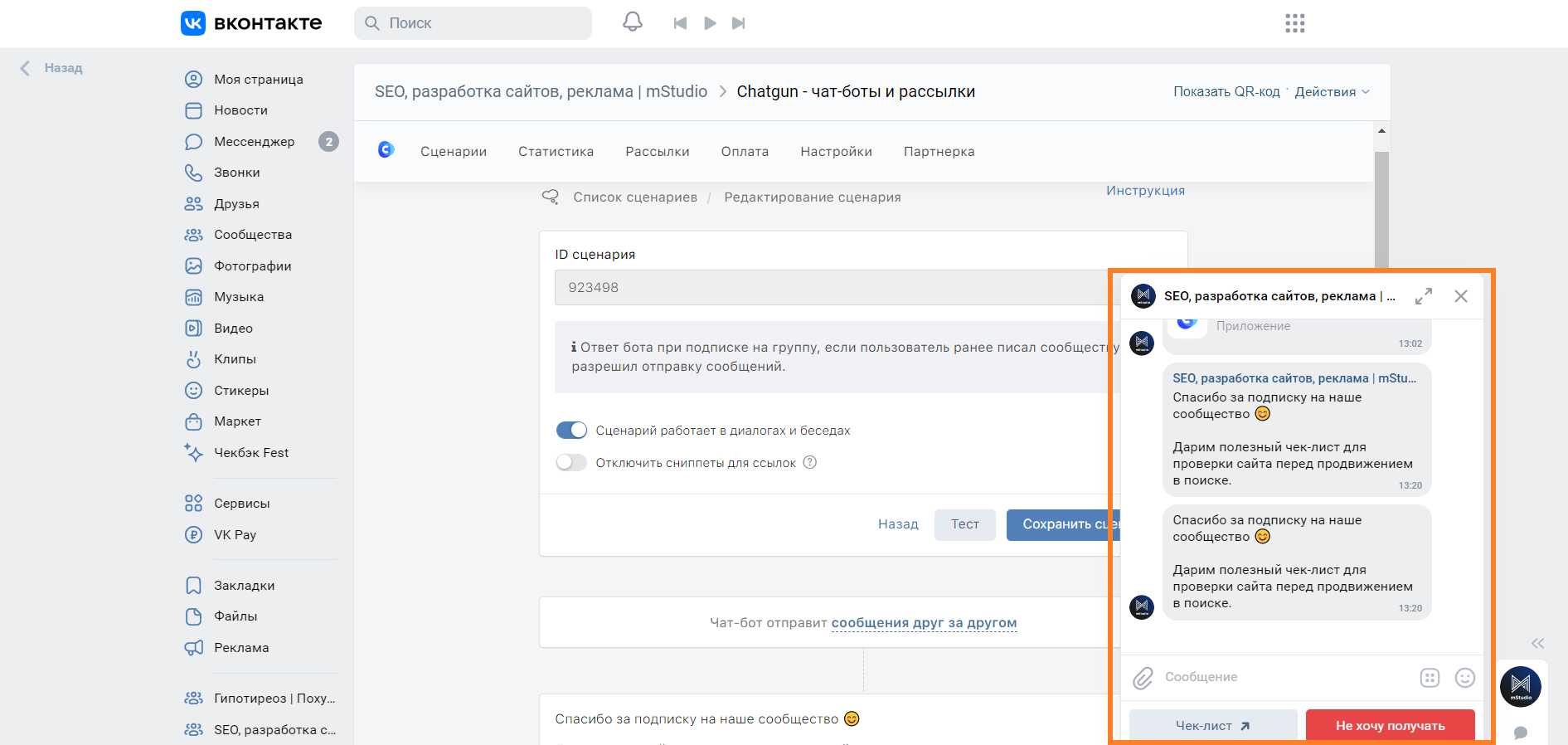Open Список сценариев breadcrumb
The width and height of the screenshot is (1568, 745).
pos(635,197)
